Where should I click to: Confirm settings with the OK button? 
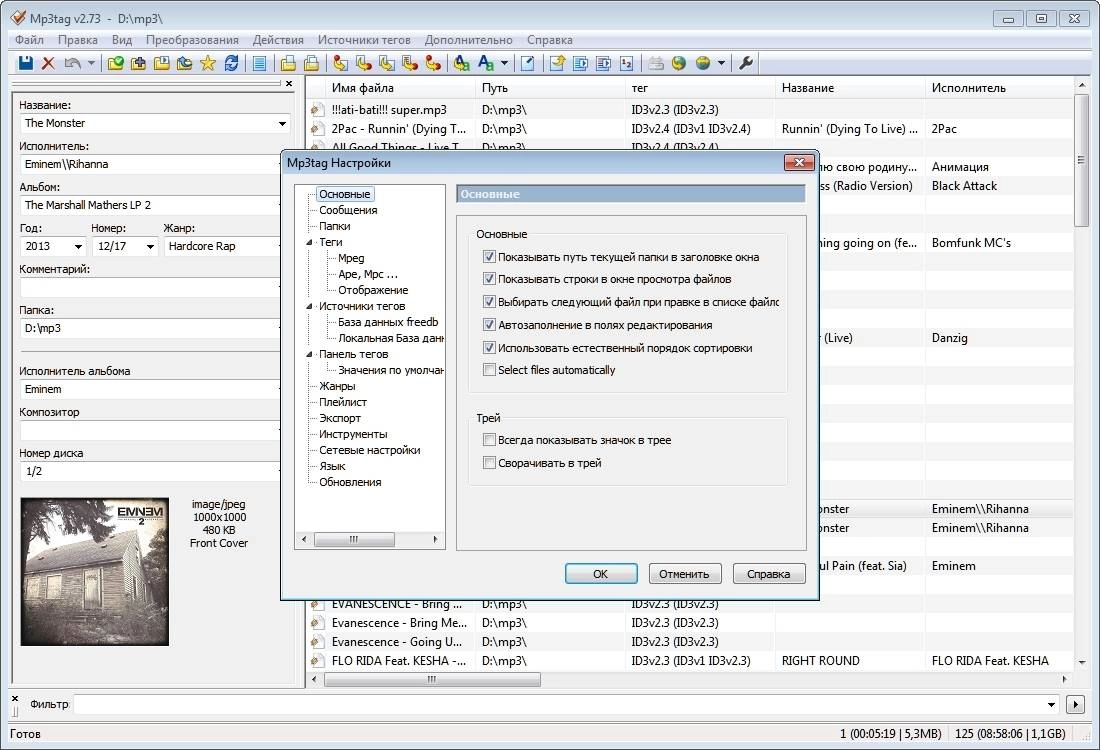click(x=601, y=574)
